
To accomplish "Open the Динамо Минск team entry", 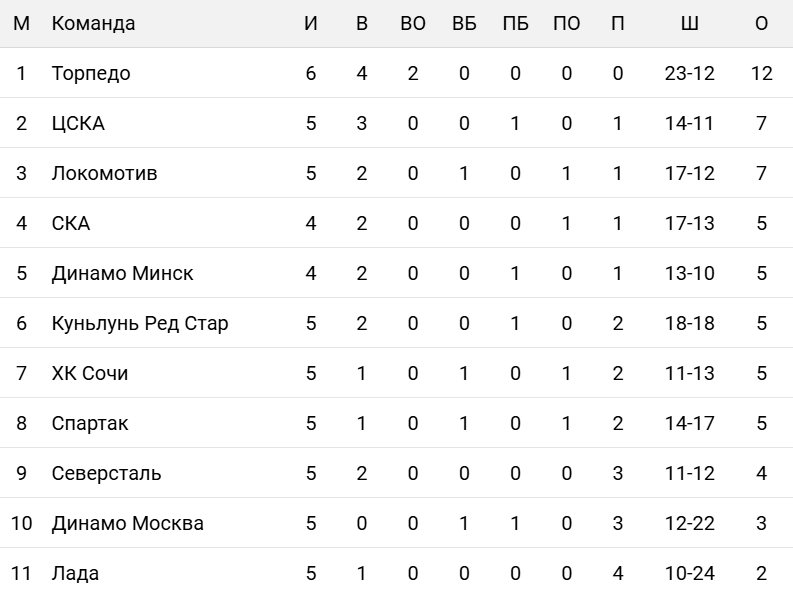I will [x=122, y=273].
